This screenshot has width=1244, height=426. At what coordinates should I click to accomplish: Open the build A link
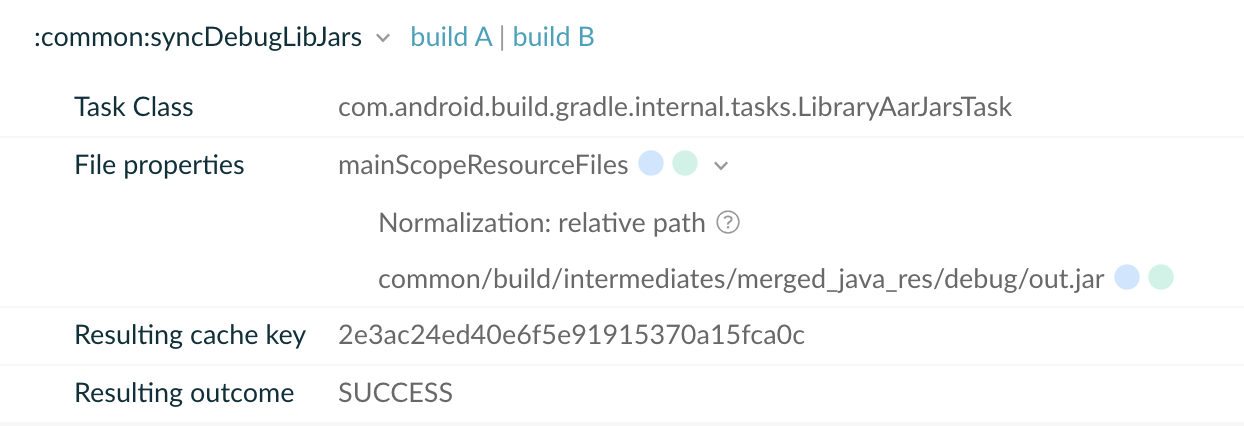pos(450,38)
